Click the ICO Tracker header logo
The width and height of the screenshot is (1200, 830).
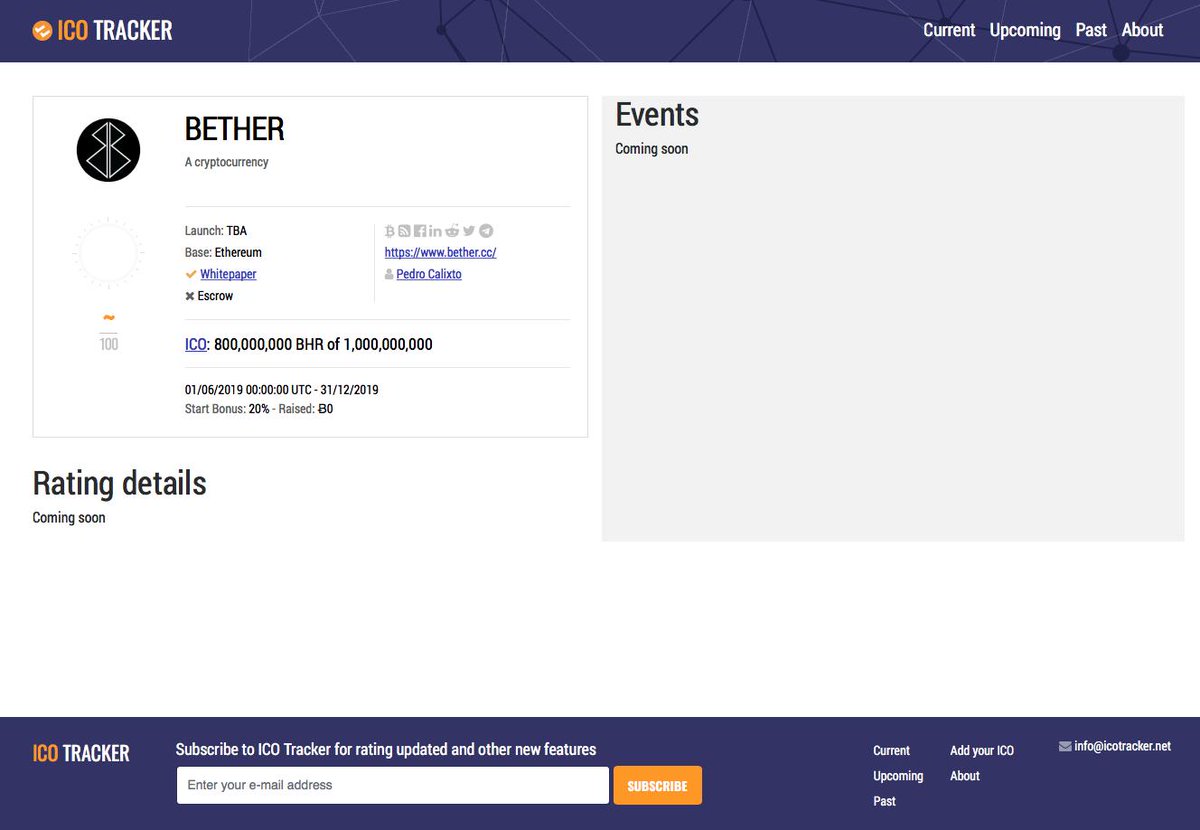[102, 30]
